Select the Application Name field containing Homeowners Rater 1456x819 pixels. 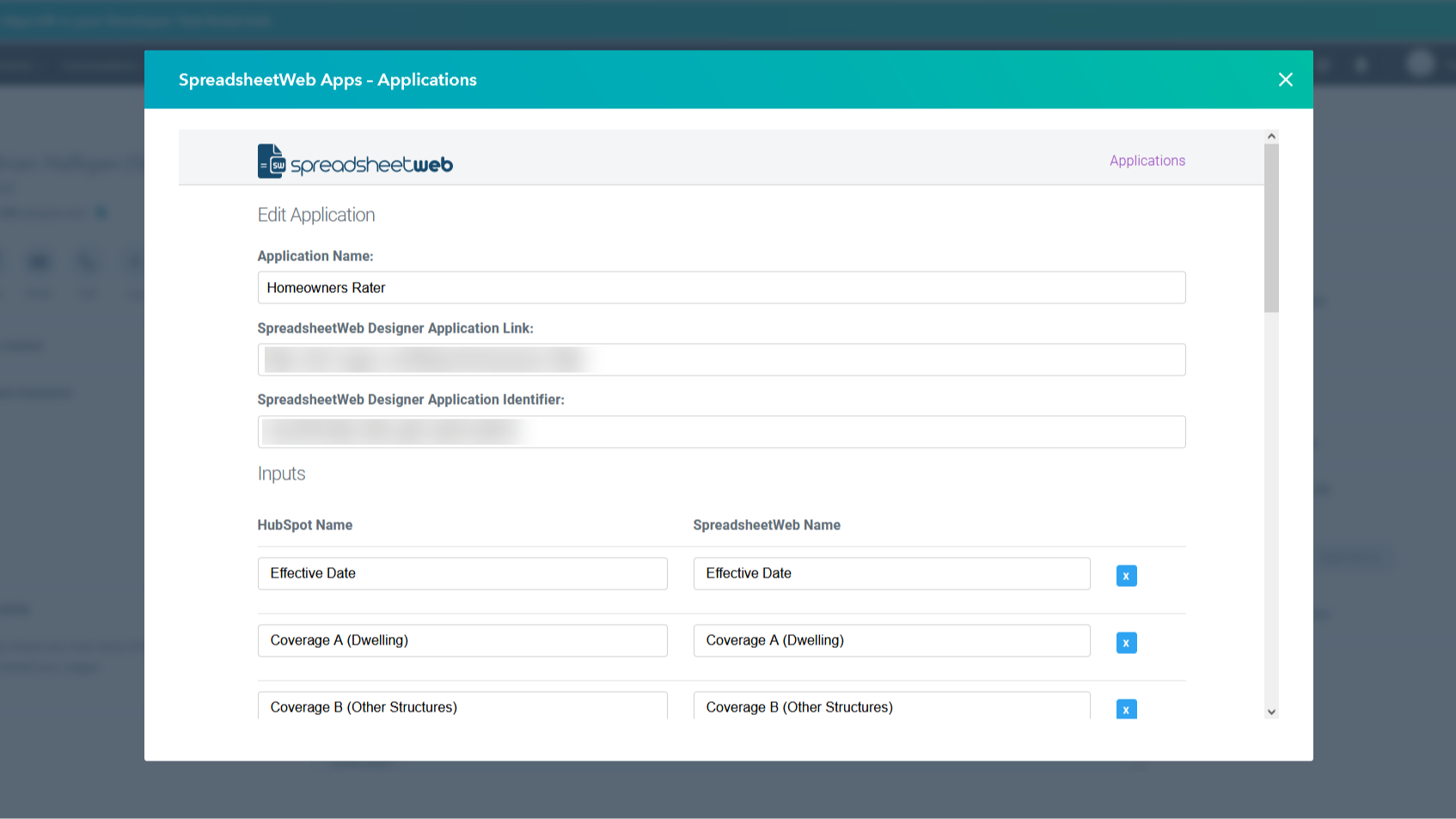pyautogui.click(x=721, y=287)
